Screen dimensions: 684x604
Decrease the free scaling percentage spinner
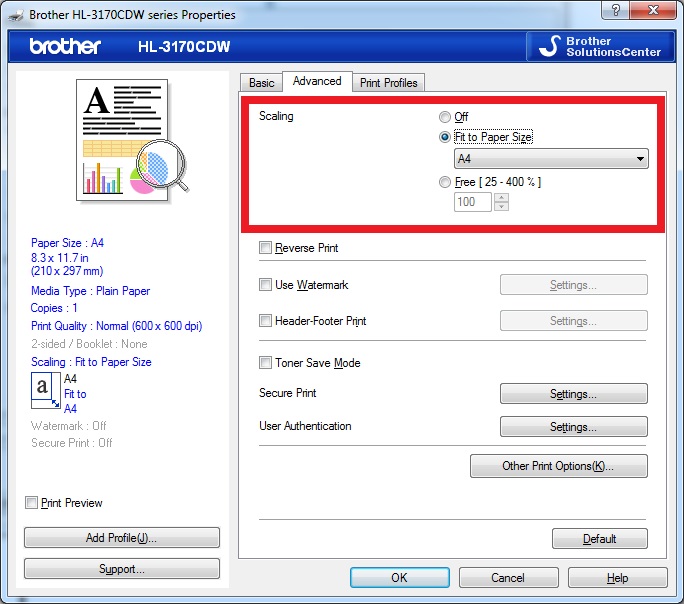501,207
